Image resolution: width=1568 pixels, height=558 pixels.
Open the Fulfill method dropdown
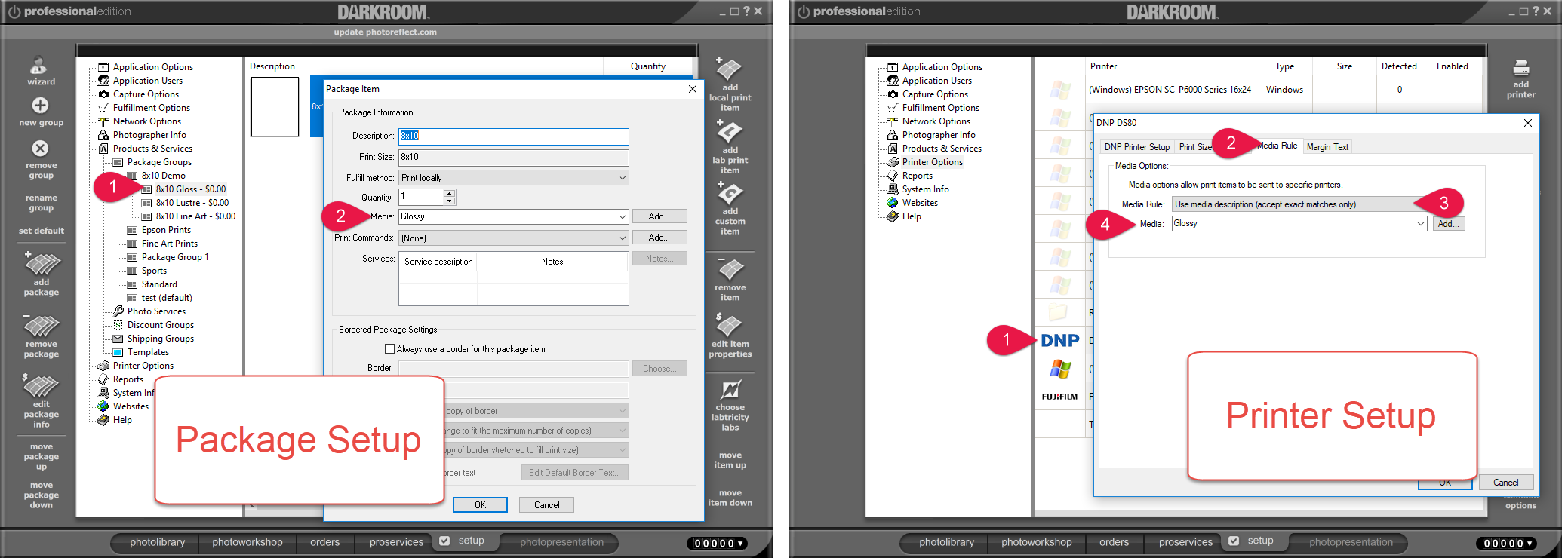tap(622, 178)
